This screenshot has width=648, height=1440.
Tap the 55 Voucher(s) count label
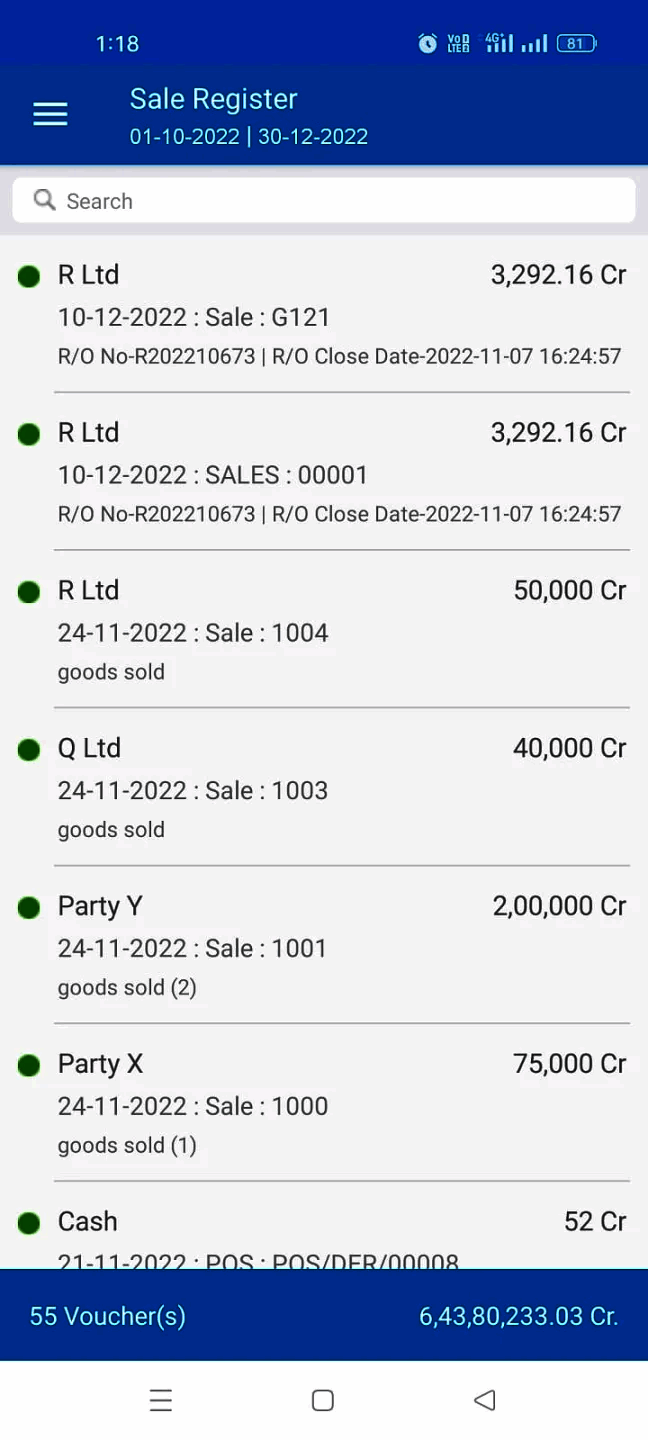point(108,1316)
